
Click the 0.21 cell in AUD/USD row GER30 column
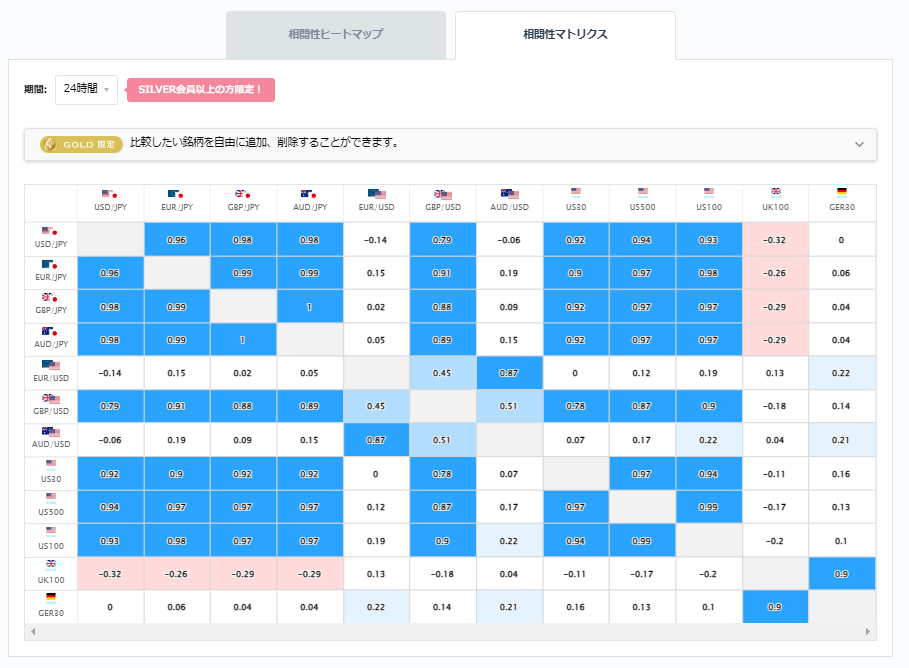(842, 440)
